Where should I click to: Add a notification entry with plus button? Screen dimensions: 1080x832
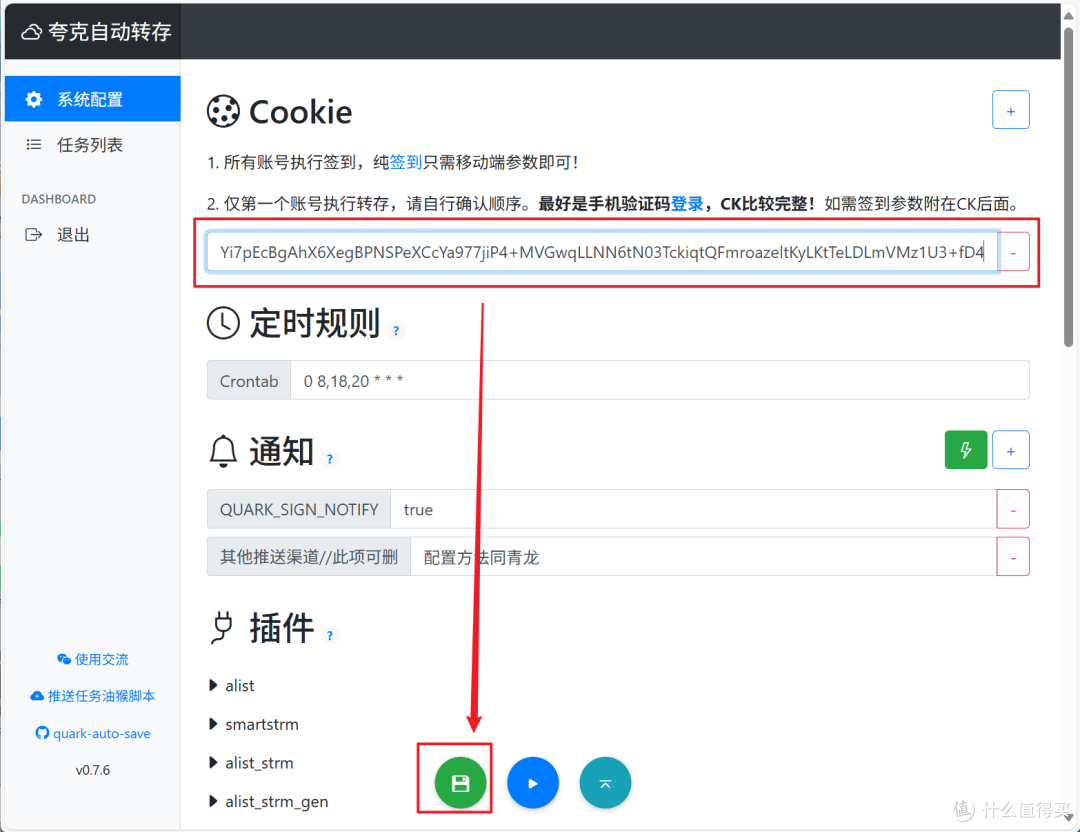pos(1010,450)
